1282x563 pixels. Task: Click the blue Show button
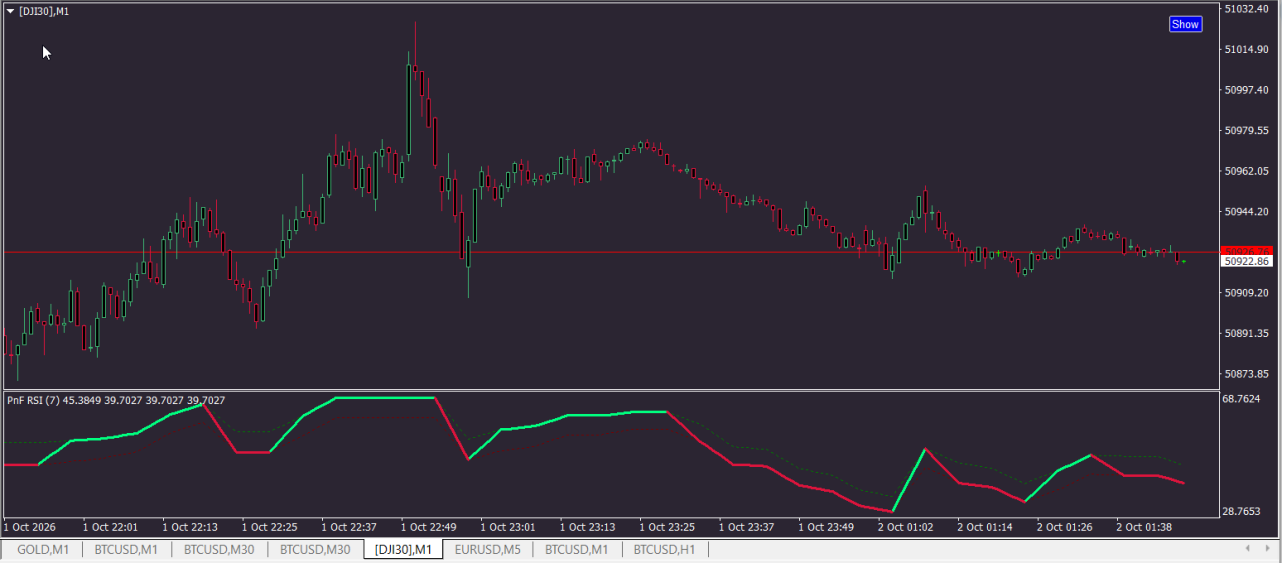1185,24
